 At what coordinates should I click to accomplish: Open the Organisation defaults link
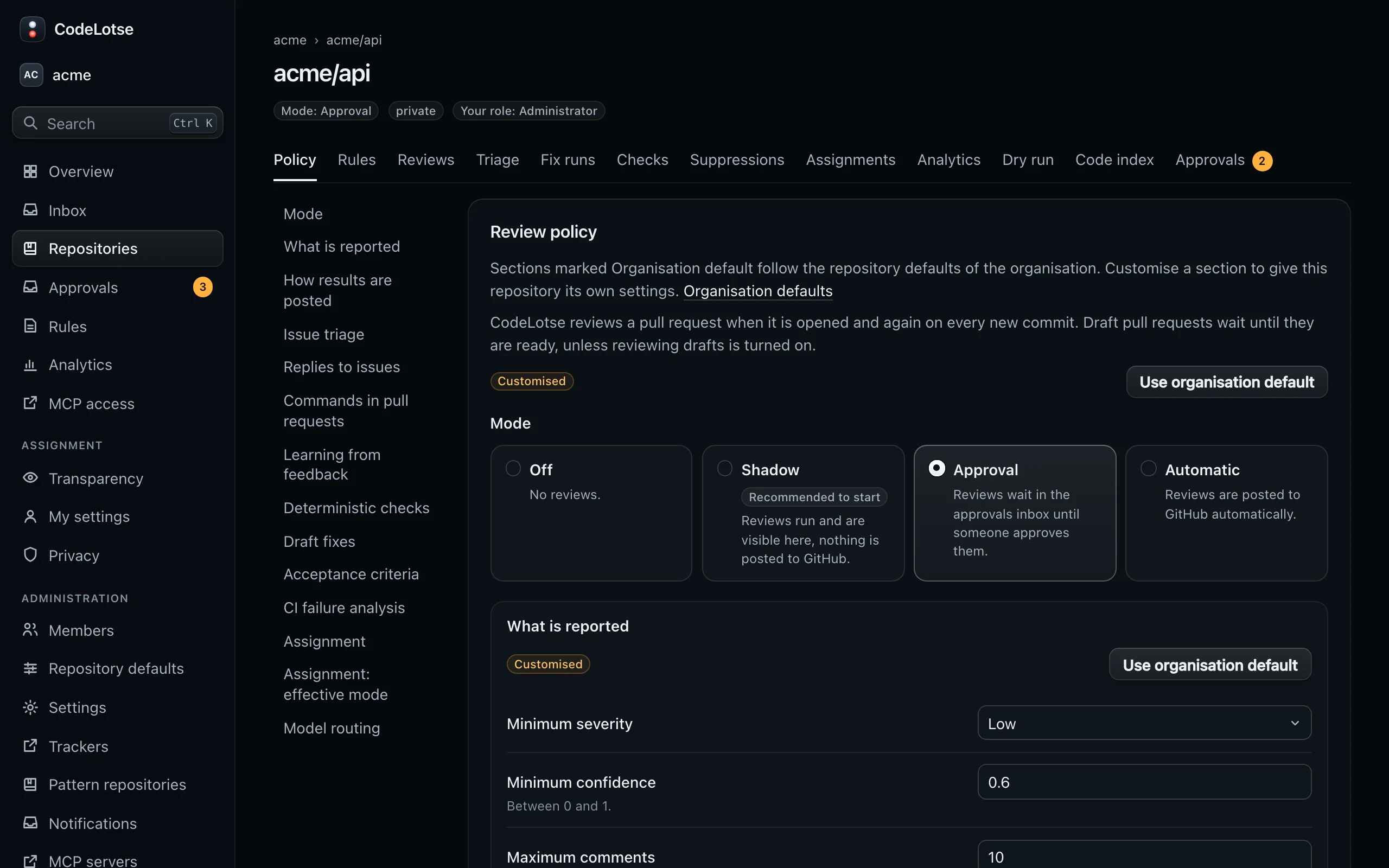tap(757, 291)
